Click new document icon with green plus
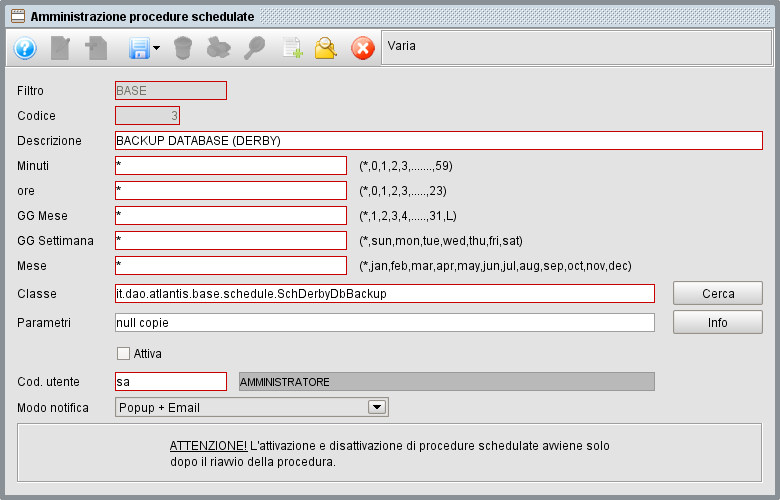Viewport: 780px width, 500px height. [x=291, y=47]
